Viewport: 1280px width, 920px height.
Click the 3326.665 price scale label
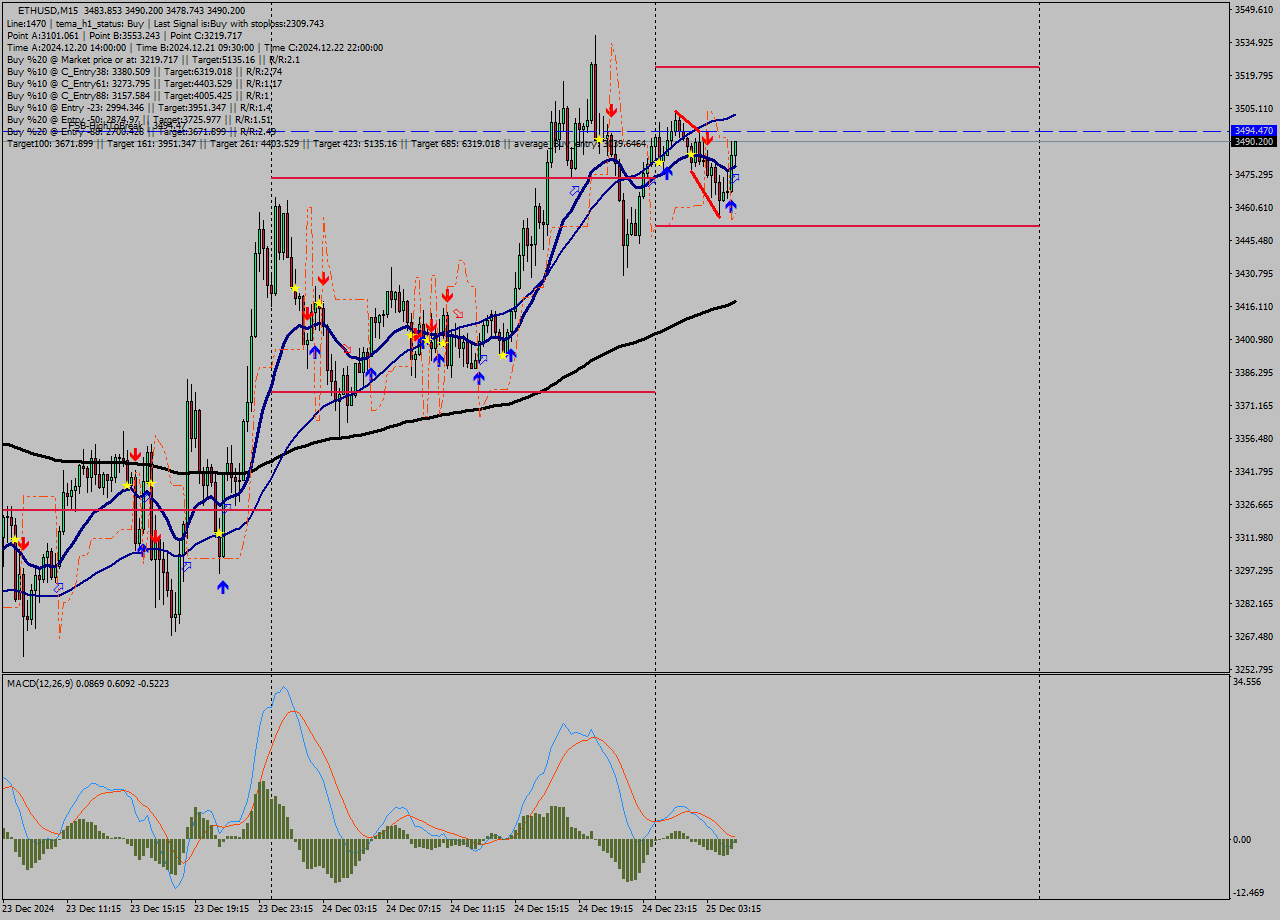coord(1253,505)
